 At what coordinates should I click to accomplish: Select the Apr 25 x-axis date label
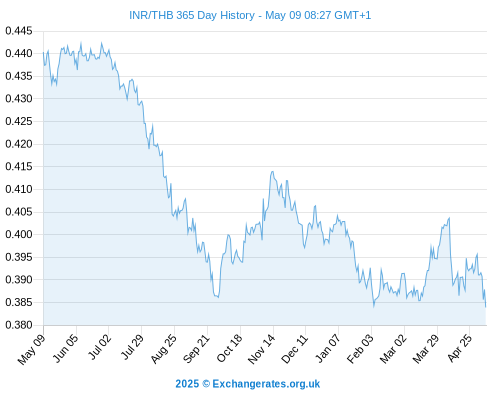pyautogui.click(x=460, y=348)
